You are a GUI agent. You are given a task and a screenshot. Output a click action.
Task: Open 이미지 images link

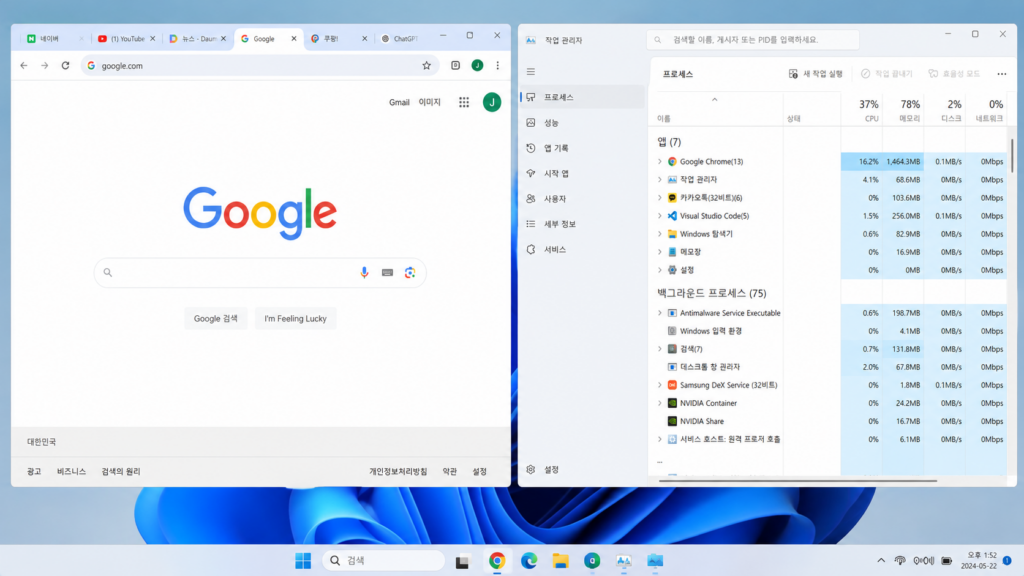coord(430,102)
